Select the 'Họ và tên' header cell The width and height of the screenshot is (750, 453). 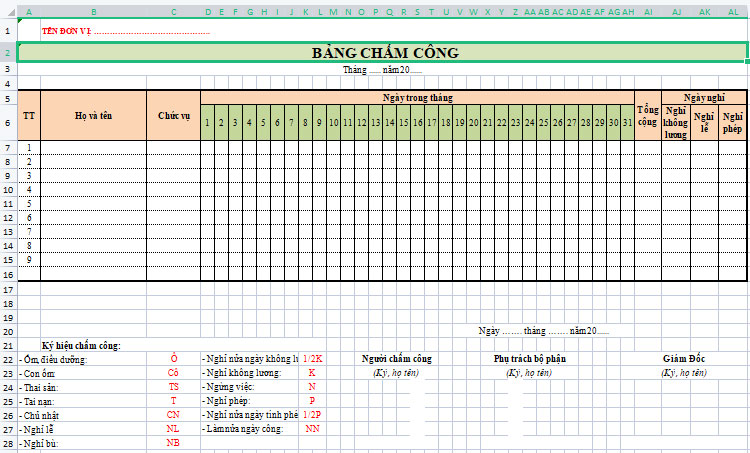(x=93, y=116)
